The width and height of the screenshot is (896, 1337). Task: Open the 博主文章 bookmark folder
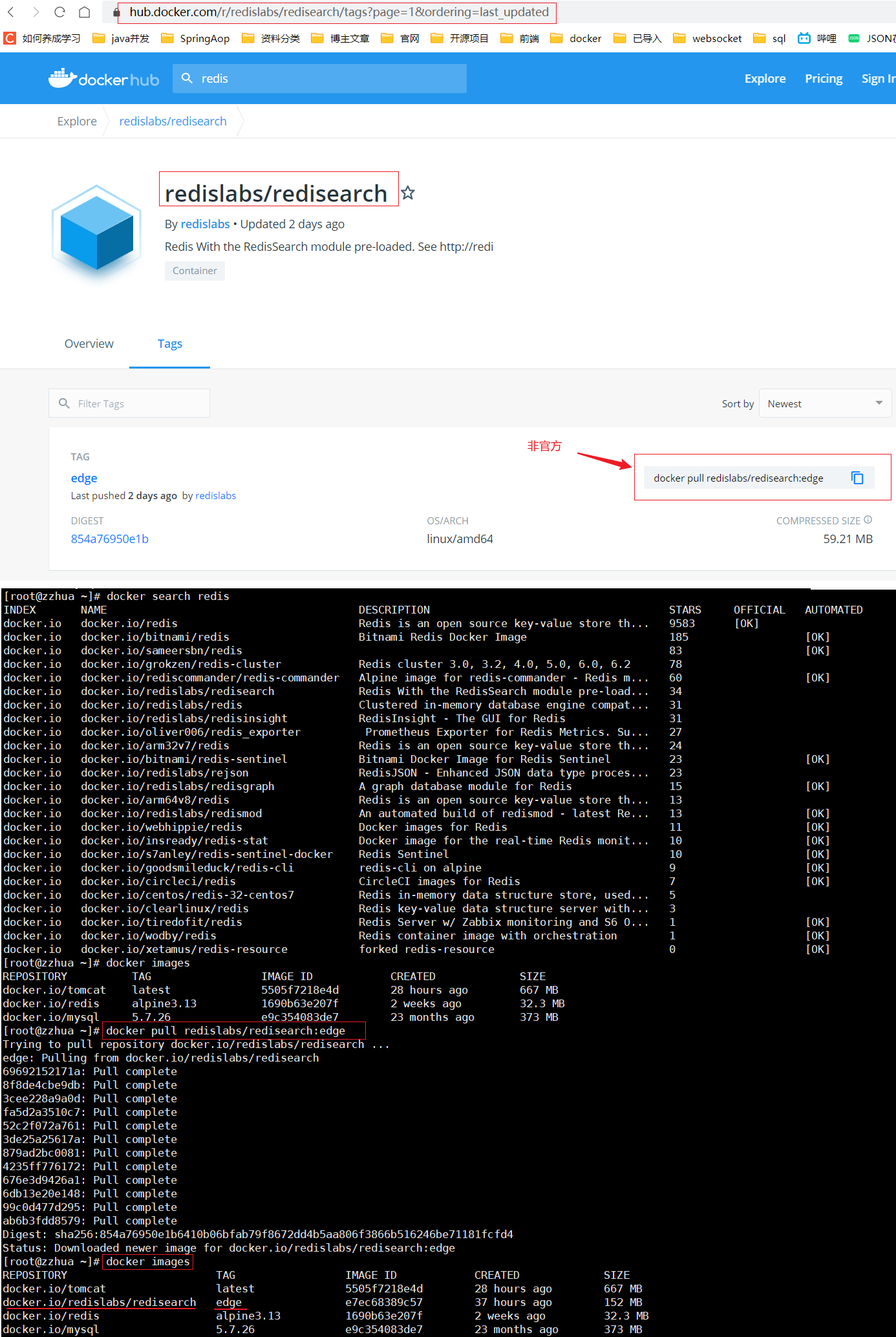(340, 38)
